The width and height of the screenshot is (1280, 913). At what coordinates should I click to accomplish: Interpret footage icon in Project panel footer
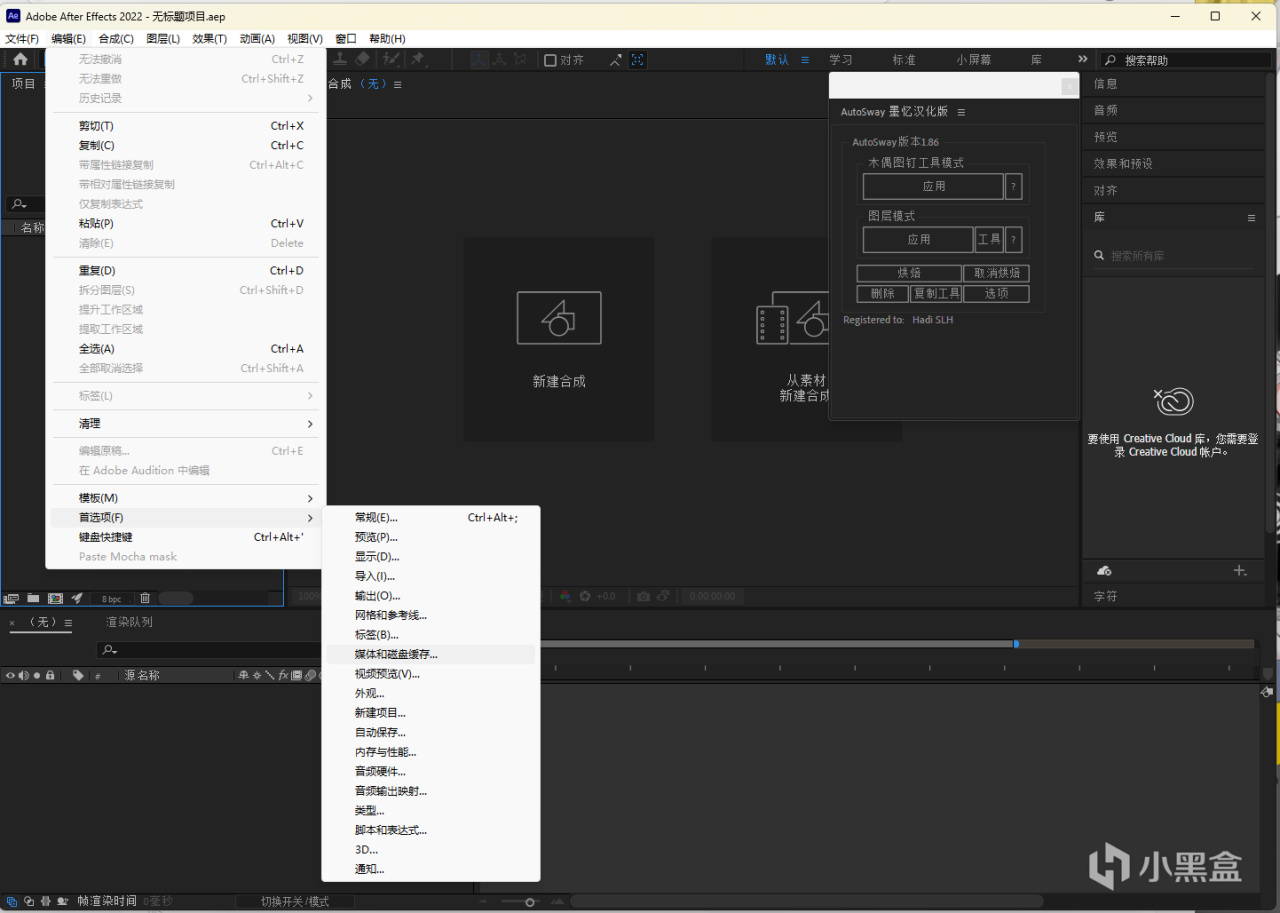pos(12,598)
